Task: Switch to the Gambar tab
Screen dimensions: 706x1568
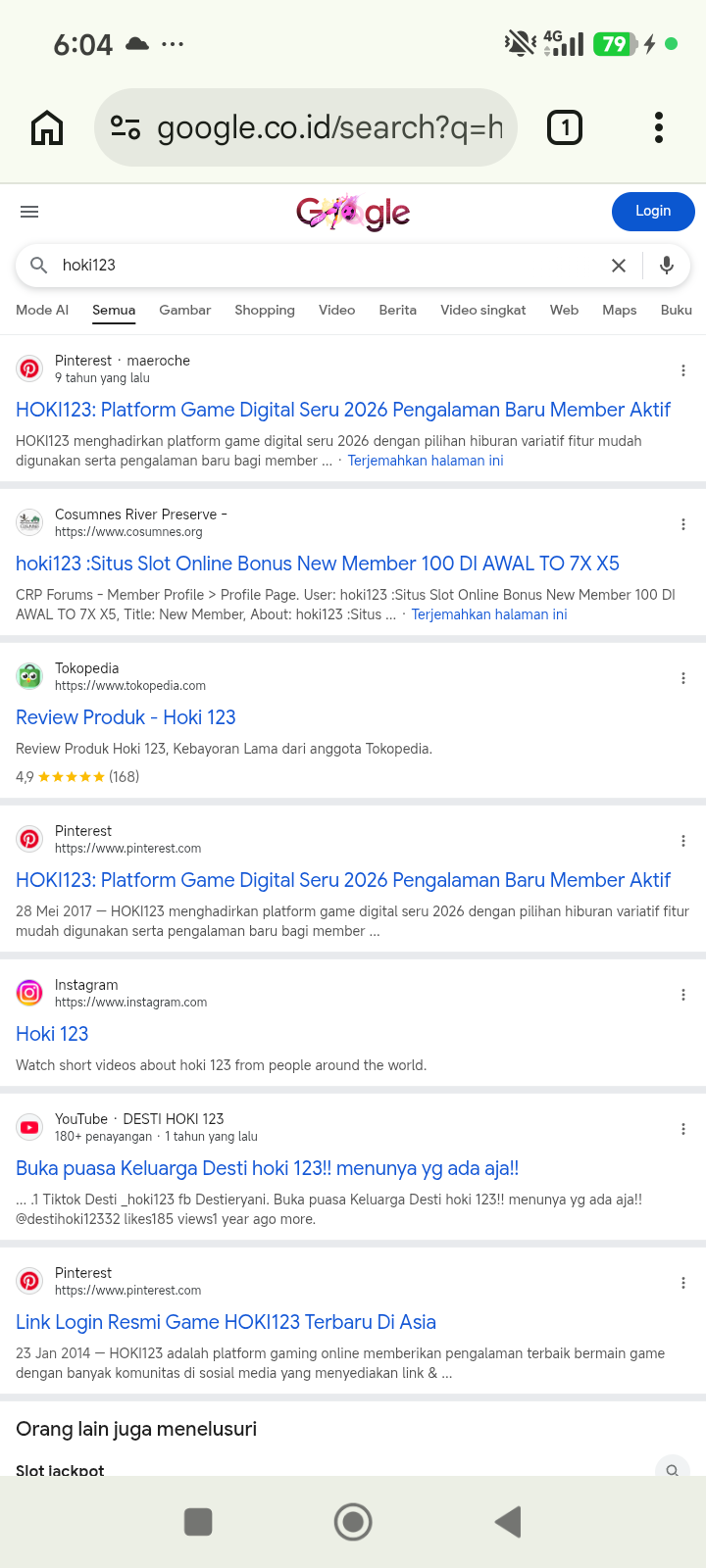Action: (185, 310)
